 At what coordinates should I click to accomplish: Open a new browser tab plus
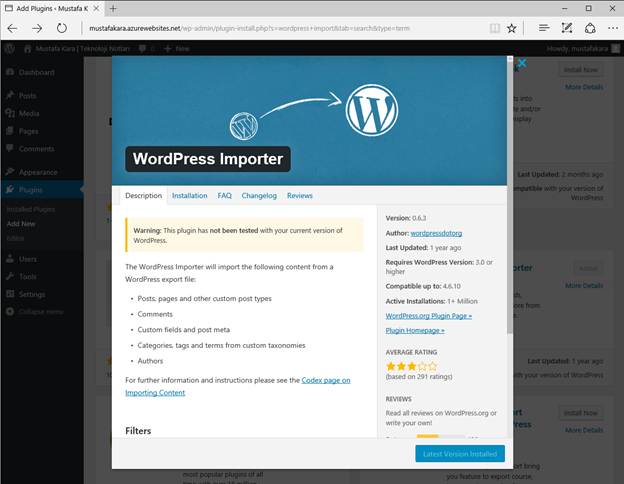(113, 8)
